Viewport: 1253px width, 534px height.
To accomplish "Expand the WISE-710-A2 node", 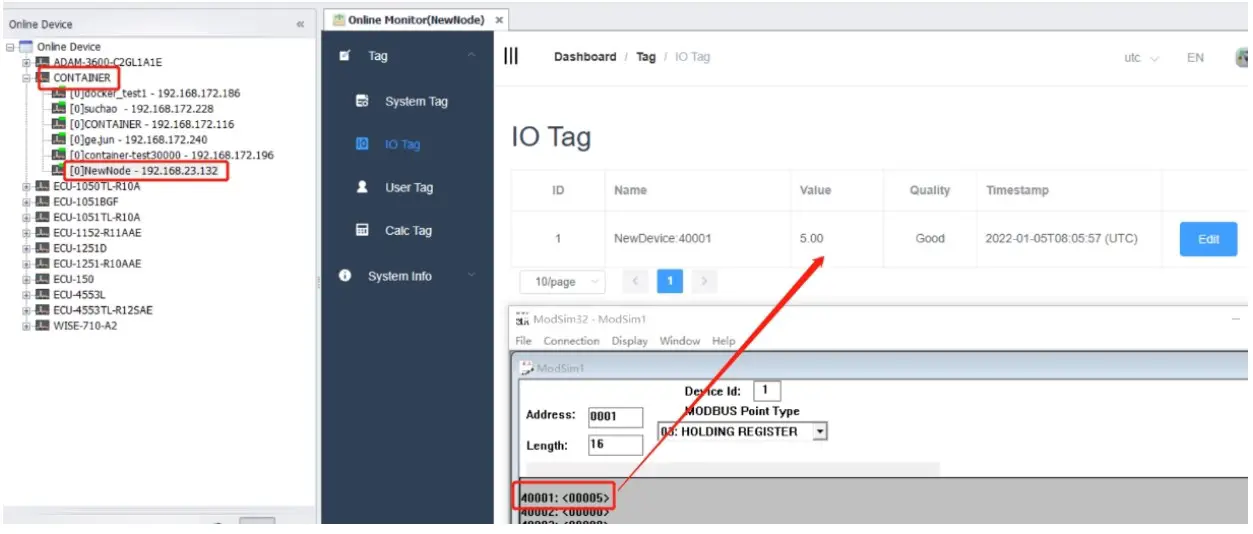I will point(26,325).
